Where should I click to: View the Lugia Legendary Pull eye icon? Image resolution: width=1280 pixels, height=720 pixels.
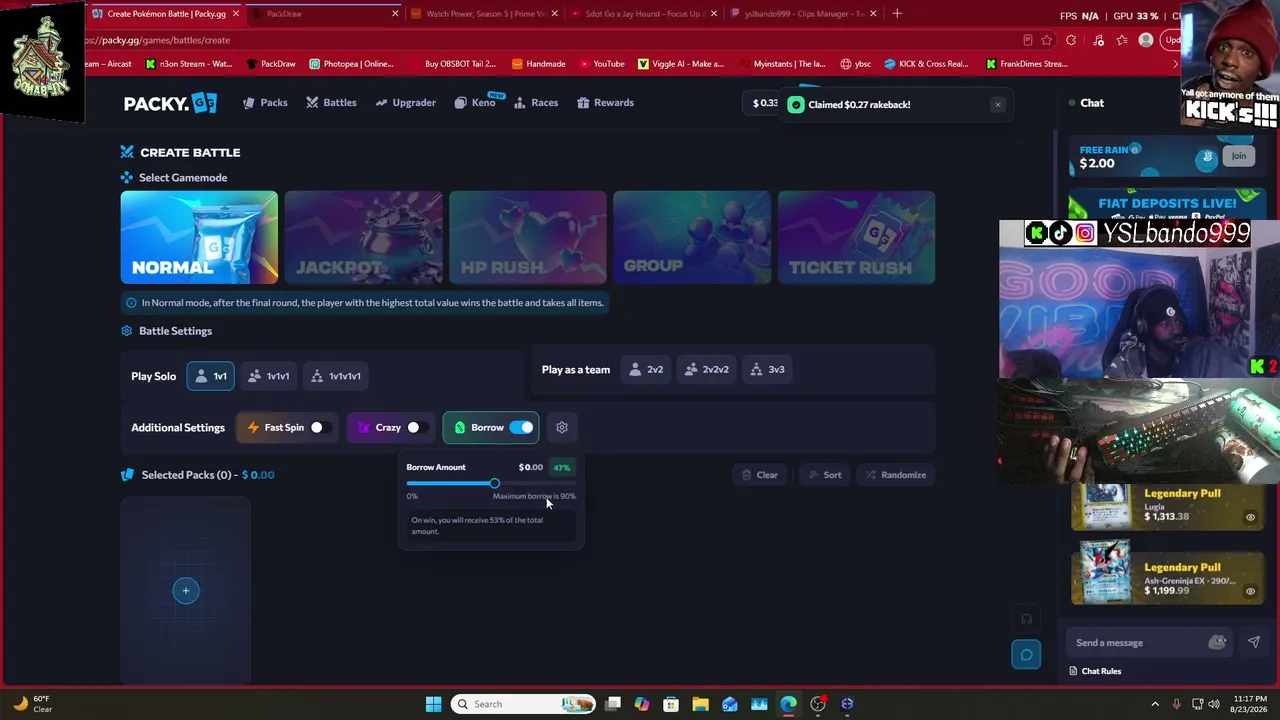click(1250, 518)
